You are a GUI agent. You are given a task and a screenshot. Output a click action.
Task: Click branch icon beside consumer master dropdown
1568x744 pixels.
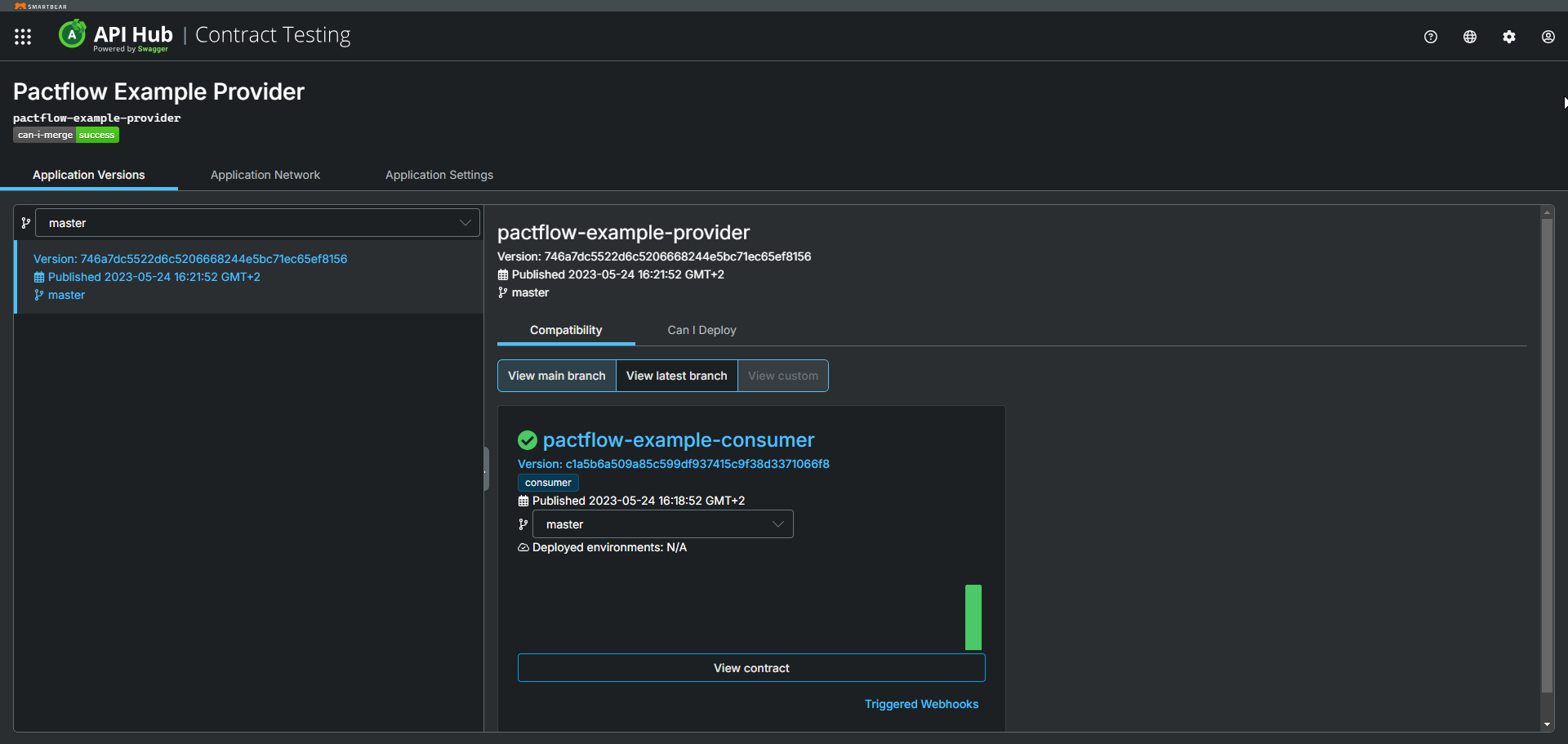click(523, 524)
